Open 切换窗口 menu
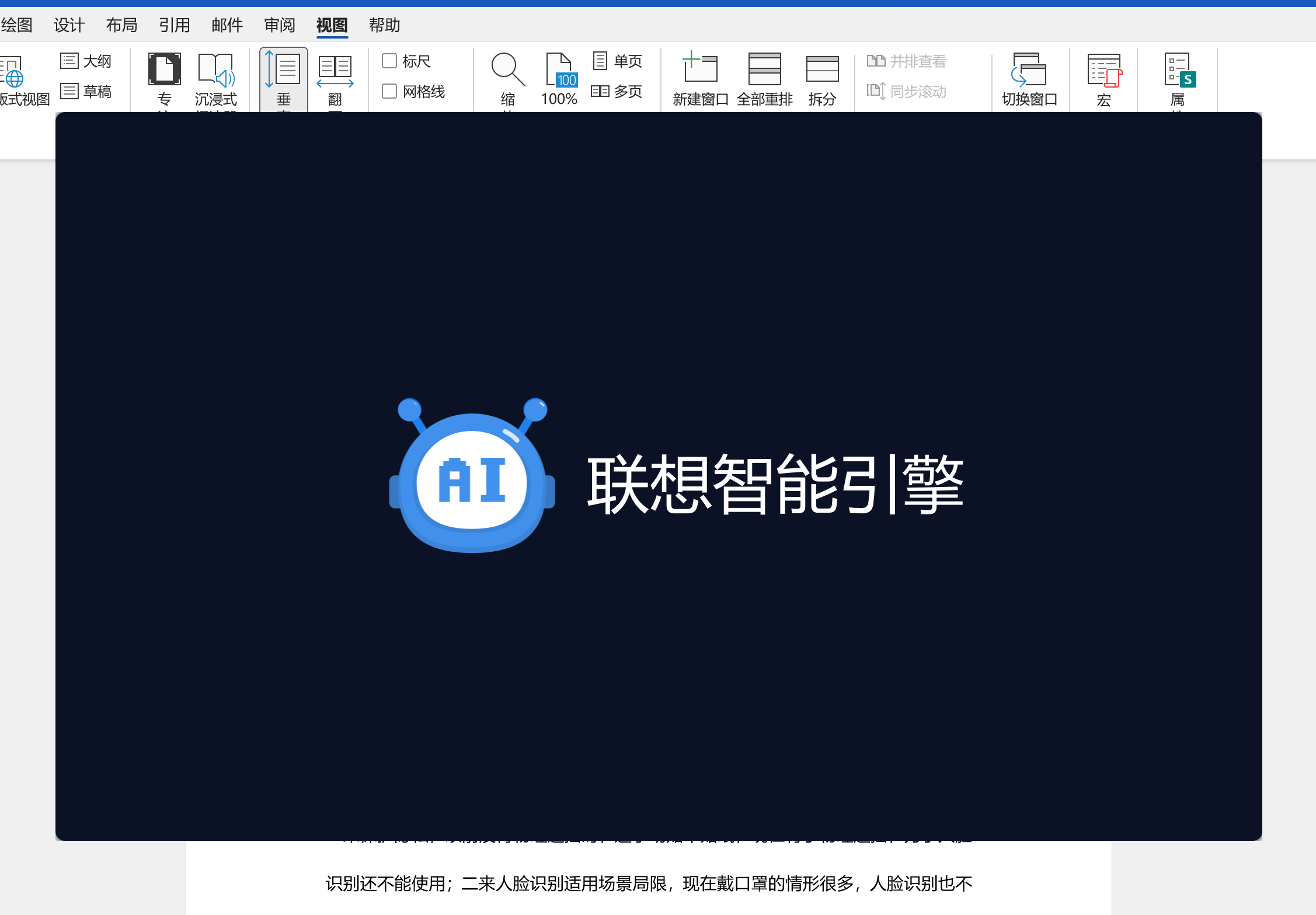The height and width of the screenshot is (915, 1316). pyautogui.click(x=1029, y=80)
